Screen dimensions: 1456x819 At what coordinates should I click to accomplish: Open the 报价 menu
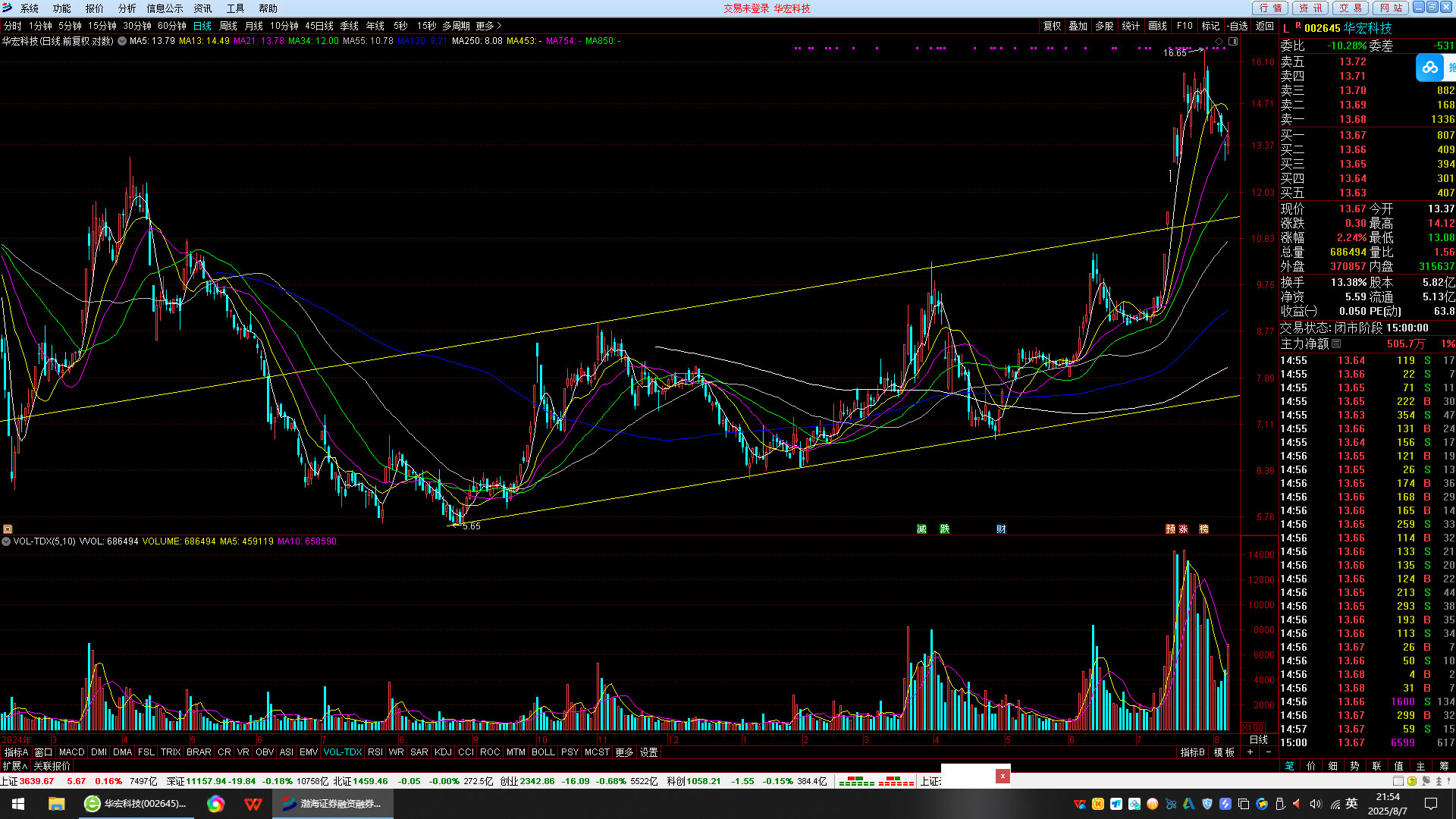94,8
